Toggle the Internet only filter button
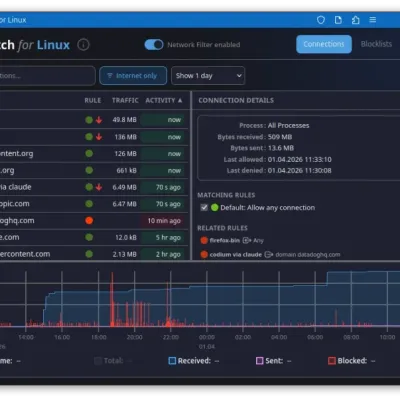Viewport: 400px width, 400px height. pyautogui.click(x=133, y=76)
